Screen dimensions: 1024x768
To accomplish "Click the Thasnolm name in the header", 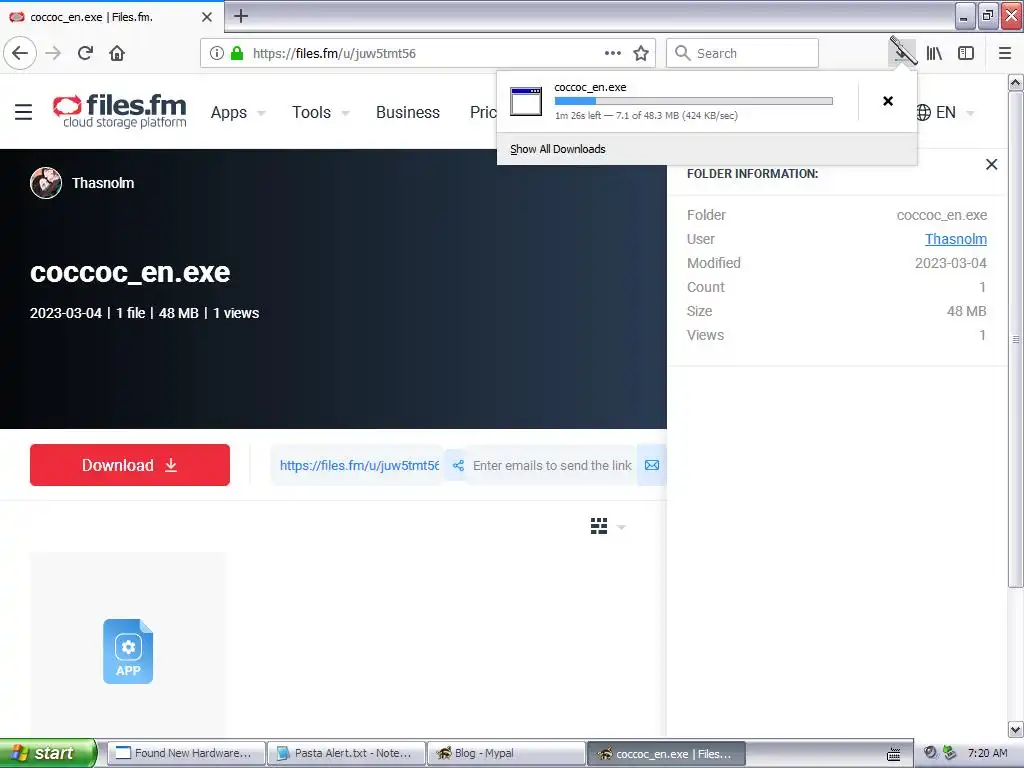I will point(103,183).
